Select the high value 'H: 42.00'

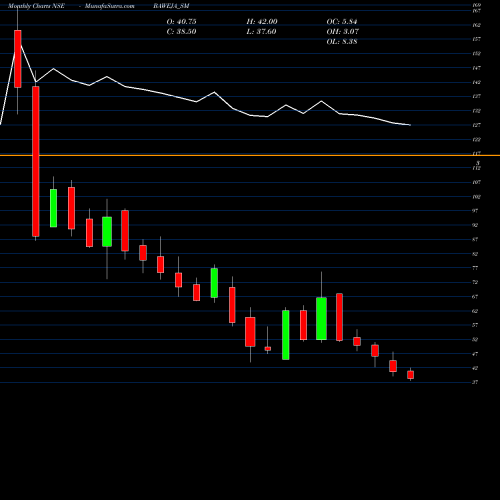262,22
